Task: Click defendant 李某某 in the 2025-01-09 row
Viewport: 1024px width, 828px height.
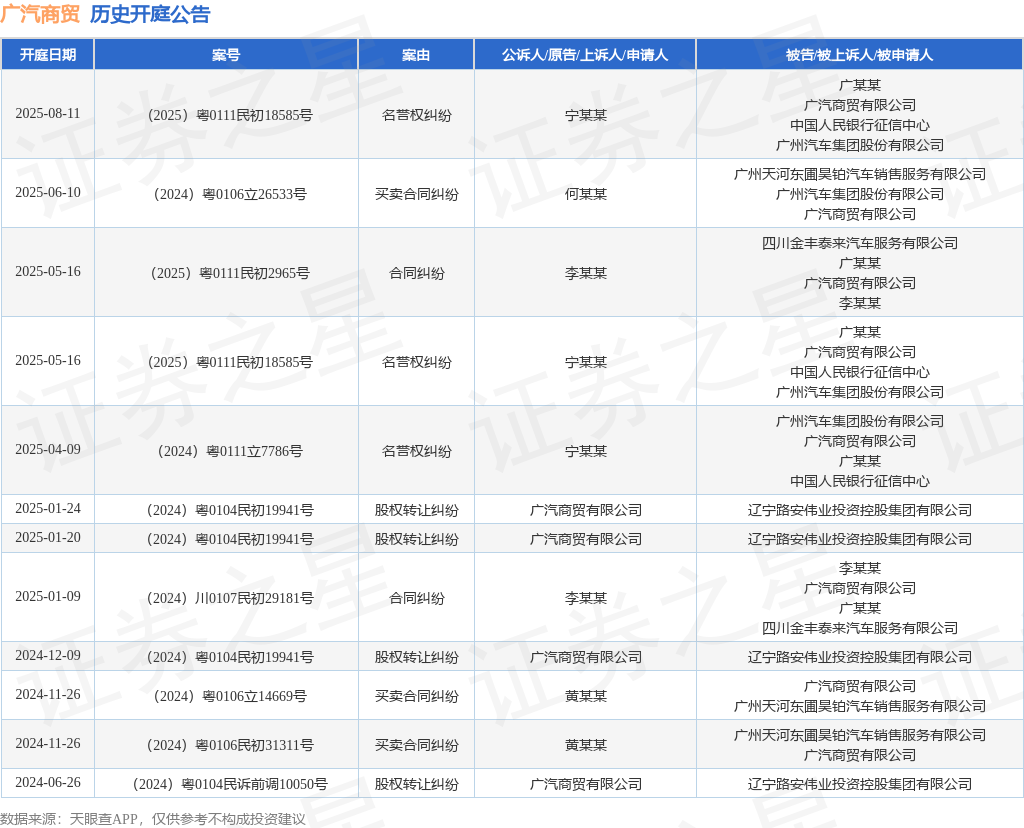Action: tap(859, 568)
